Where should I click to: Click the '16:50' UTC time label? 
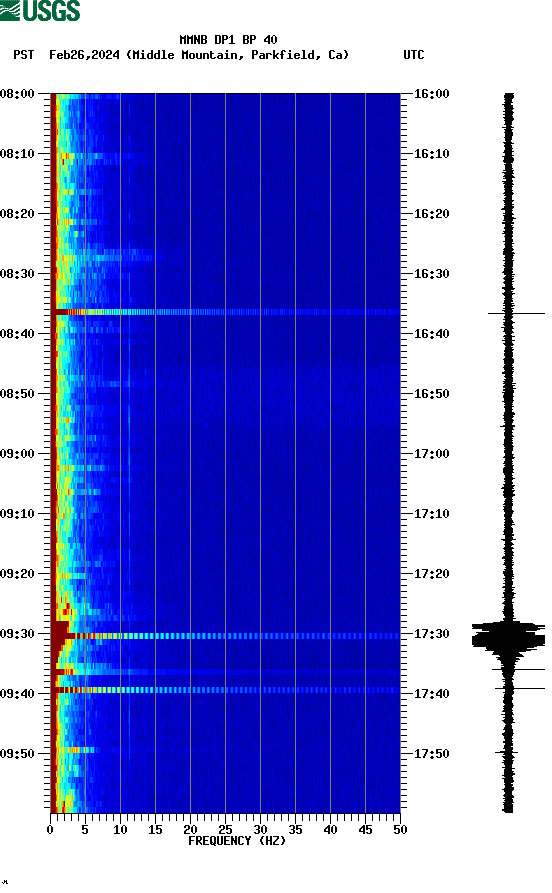click(432, 394)
